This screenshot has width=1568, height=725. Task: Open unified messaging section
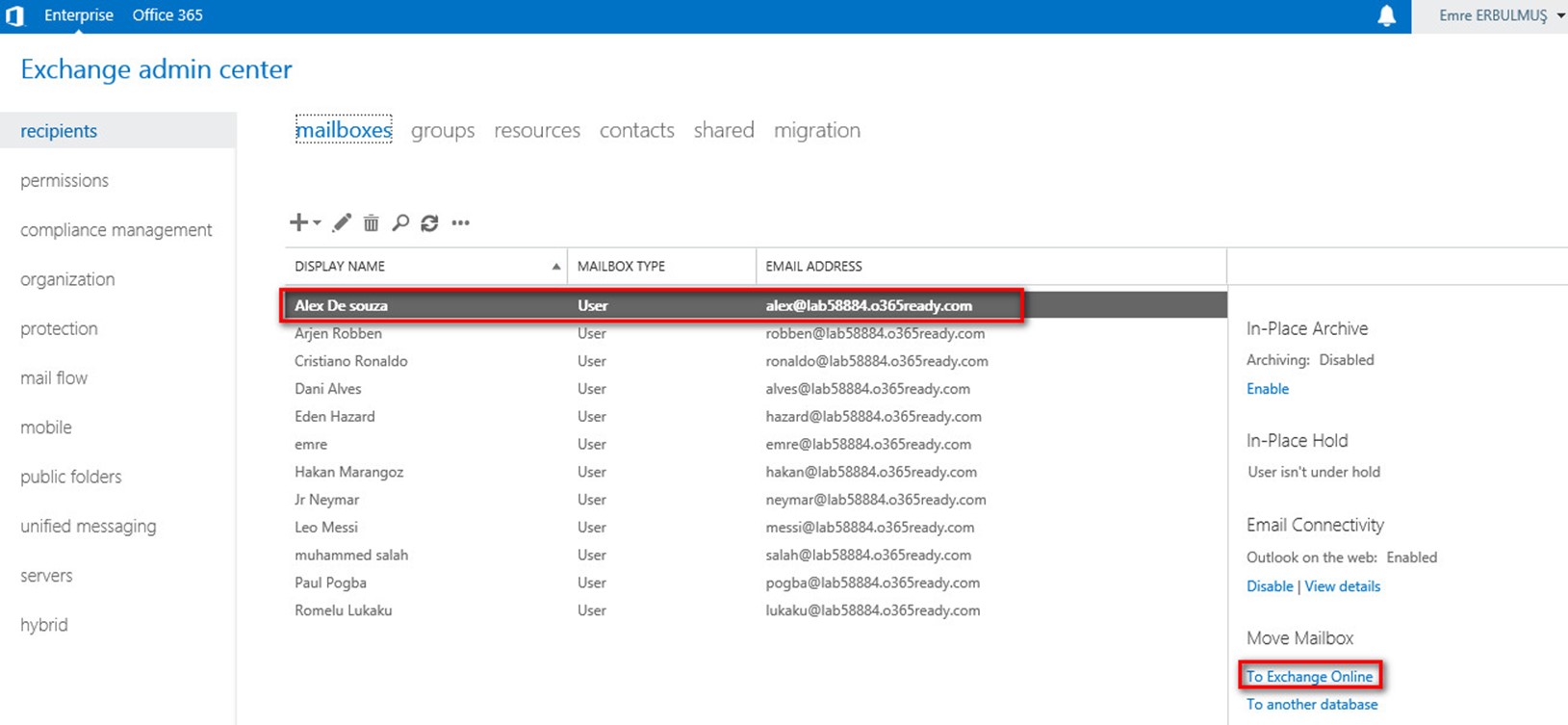(x=89, y=526)
